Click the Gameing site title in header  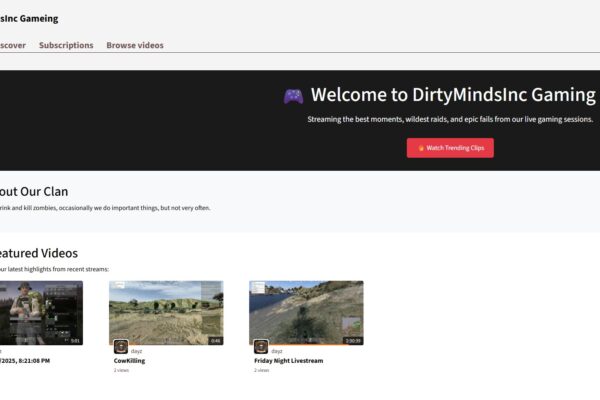[29, 18]
